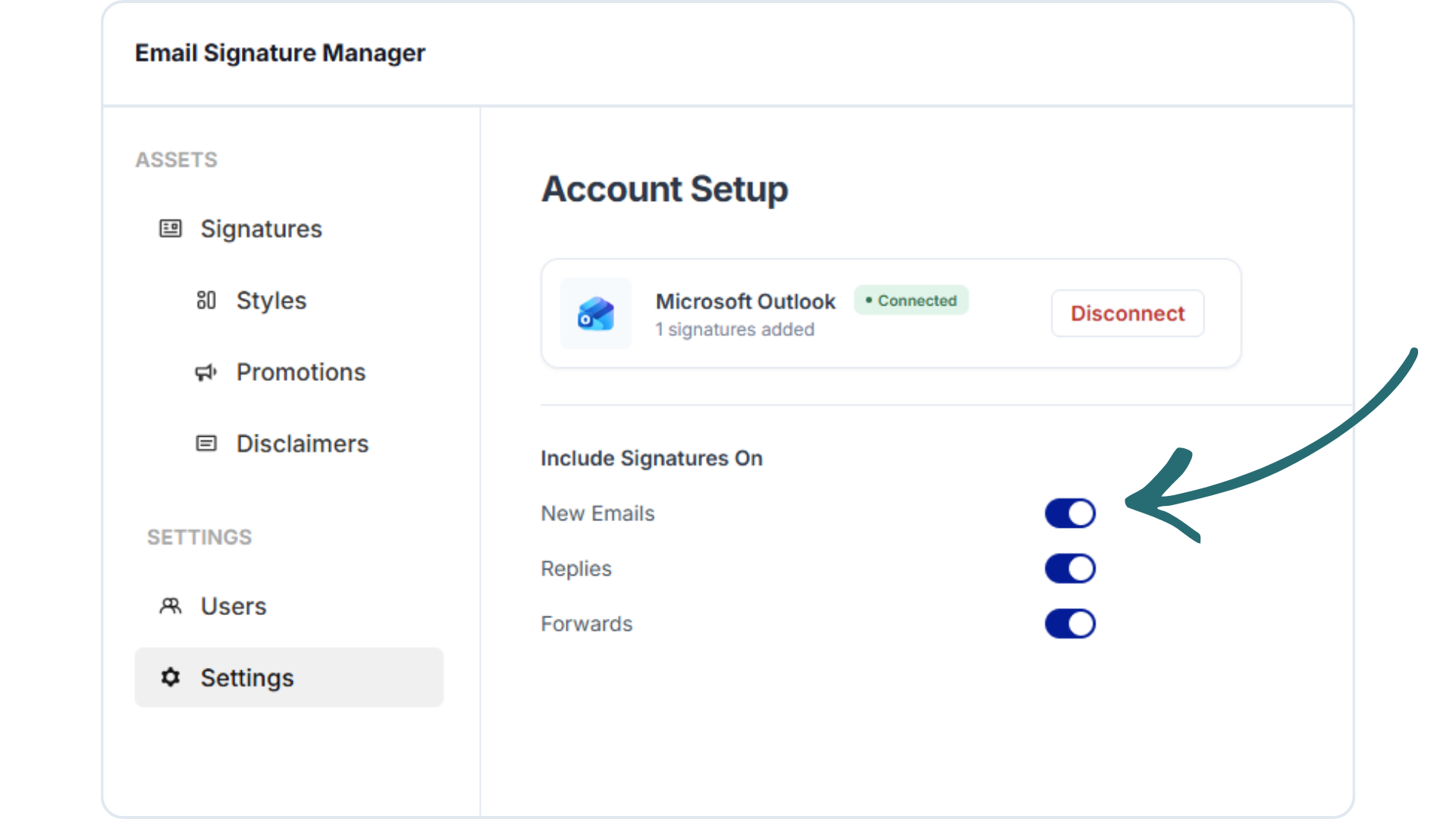Click the Settings gear icon
The height and width of the screenshot is (819, 1456).
pyautogui.click(x=171, y=677)
